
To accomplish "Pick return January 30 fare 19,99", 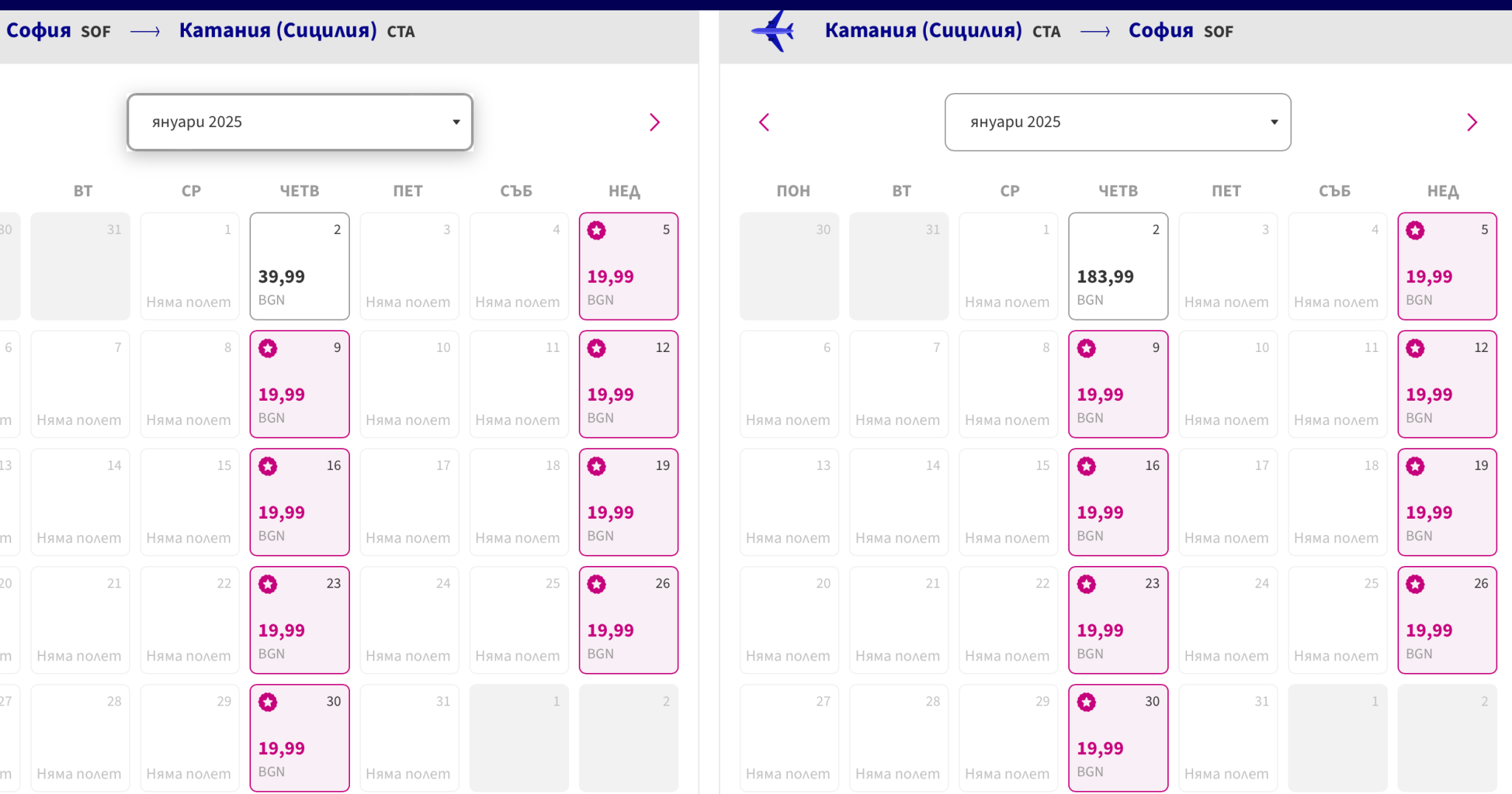I will pyautogui.click(x=1118, y=739).
